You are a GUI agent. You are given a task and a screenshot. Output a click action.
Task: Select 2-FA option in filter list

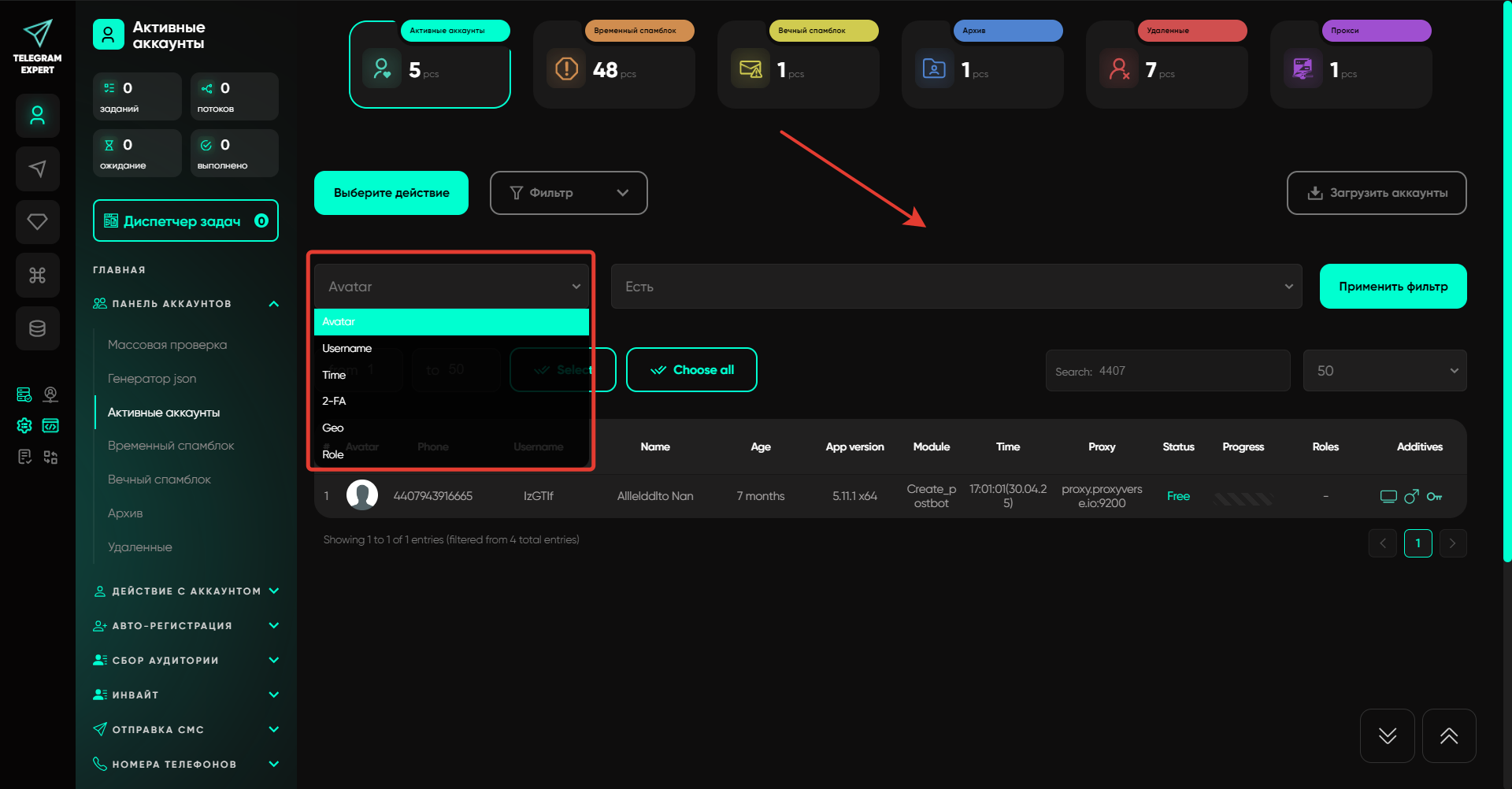pyautogui.click(x=334, y=401)
